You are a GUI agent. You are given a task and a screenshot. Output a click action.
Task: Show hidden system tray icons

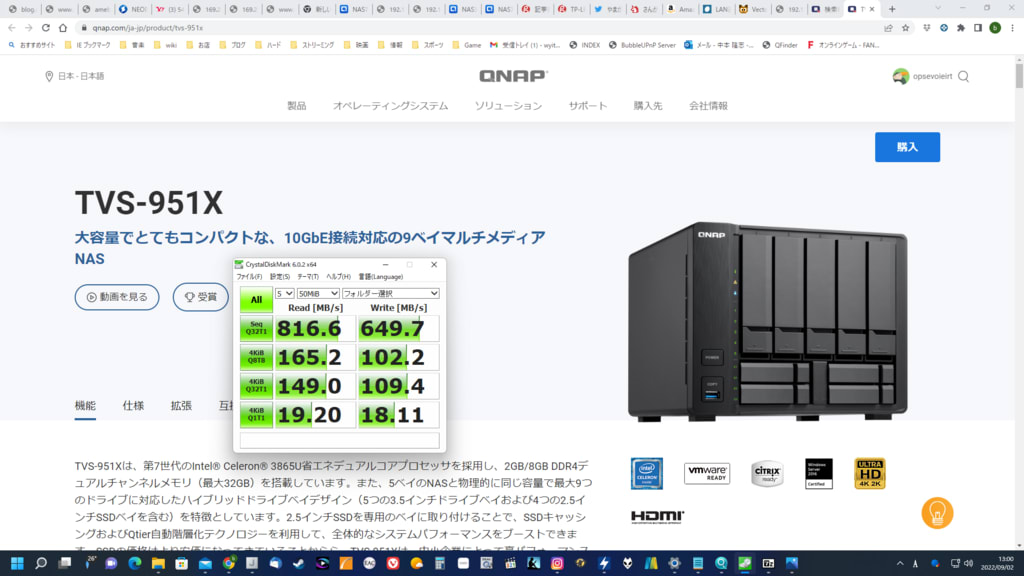tap(900, 563)
